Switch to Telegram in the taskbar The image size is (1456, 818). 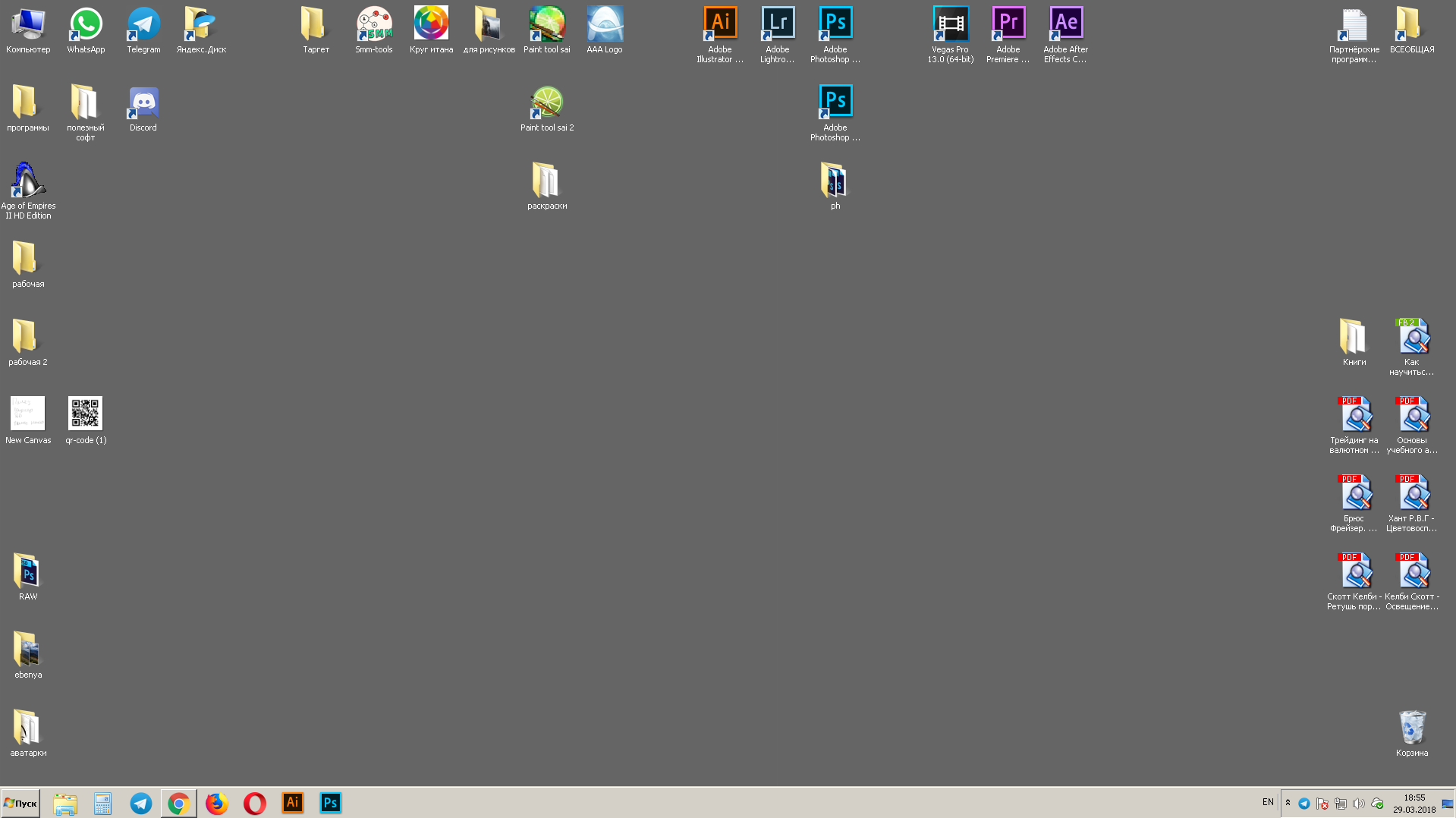pyautogui.click(x=141, y=804)
